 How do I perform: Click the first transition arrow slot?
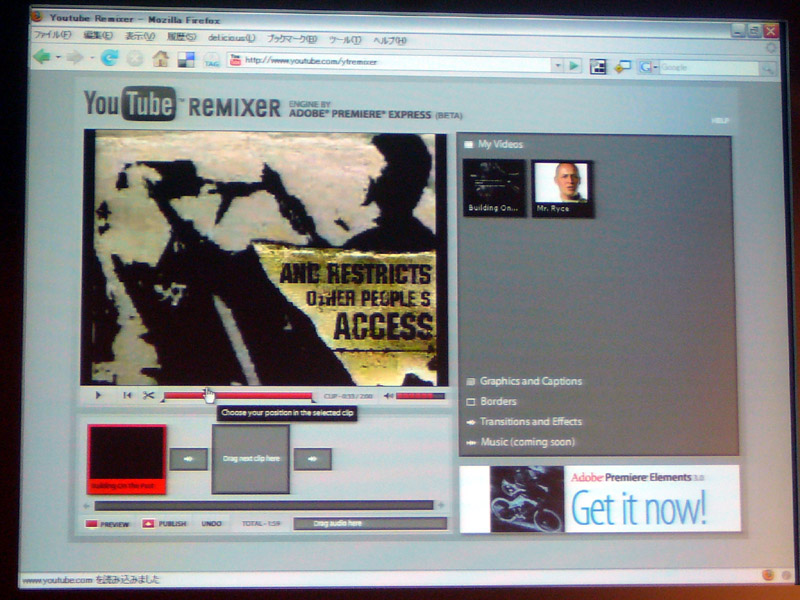click(x=188, y=459)
